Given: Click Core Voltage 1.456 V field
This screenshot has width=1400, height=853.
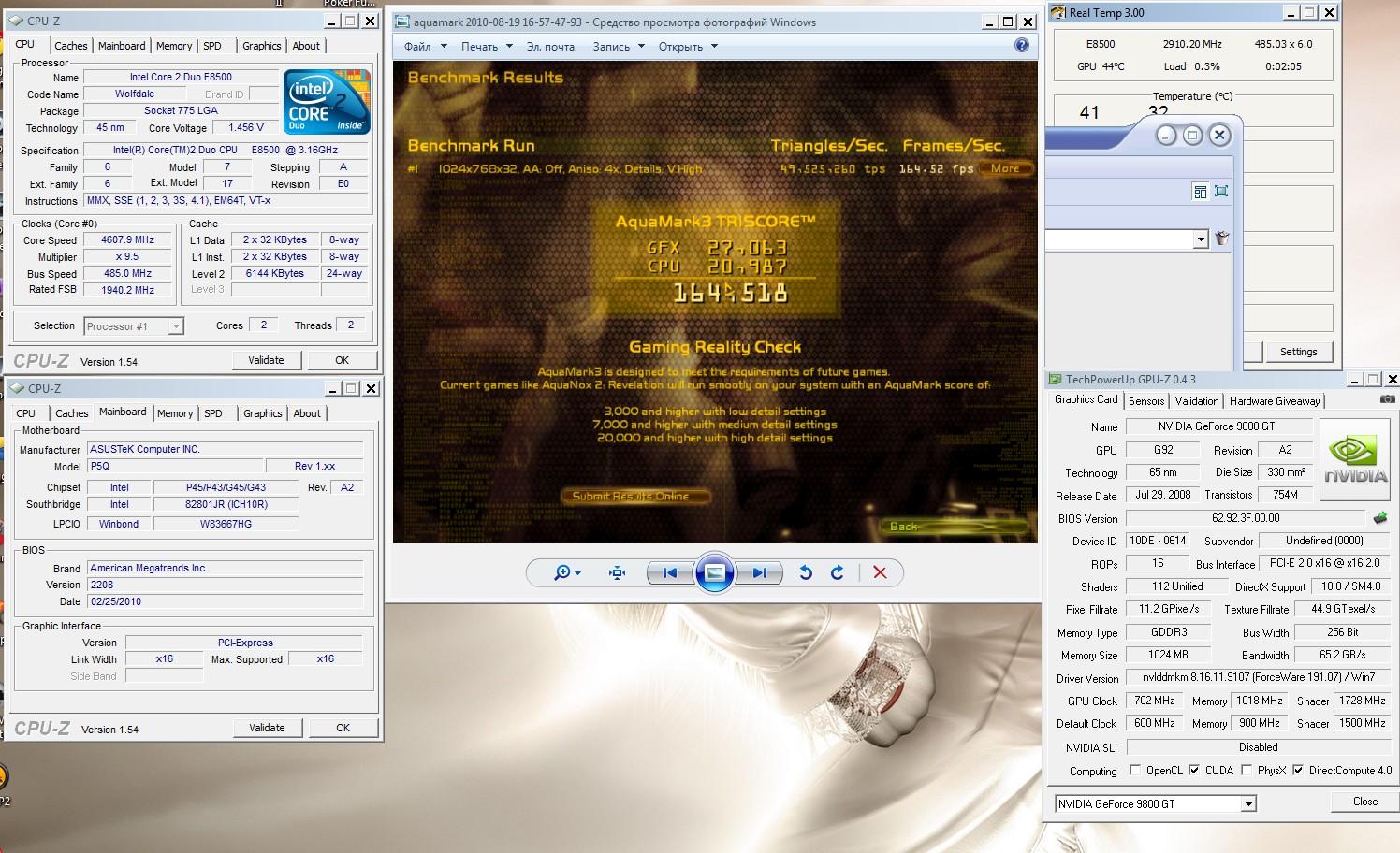Looking at the screenshot, I should coord(246,127).
